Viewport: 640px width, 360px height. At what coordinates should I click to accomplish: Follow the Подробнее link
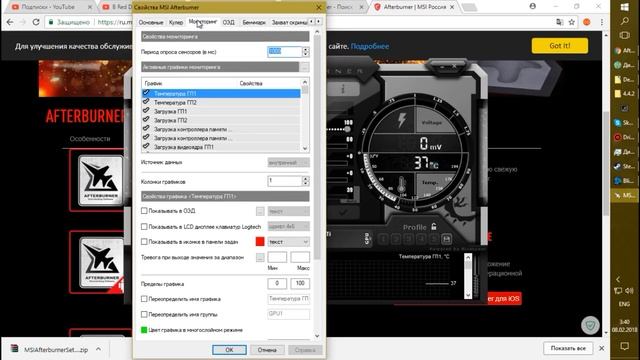pos(370,46)
